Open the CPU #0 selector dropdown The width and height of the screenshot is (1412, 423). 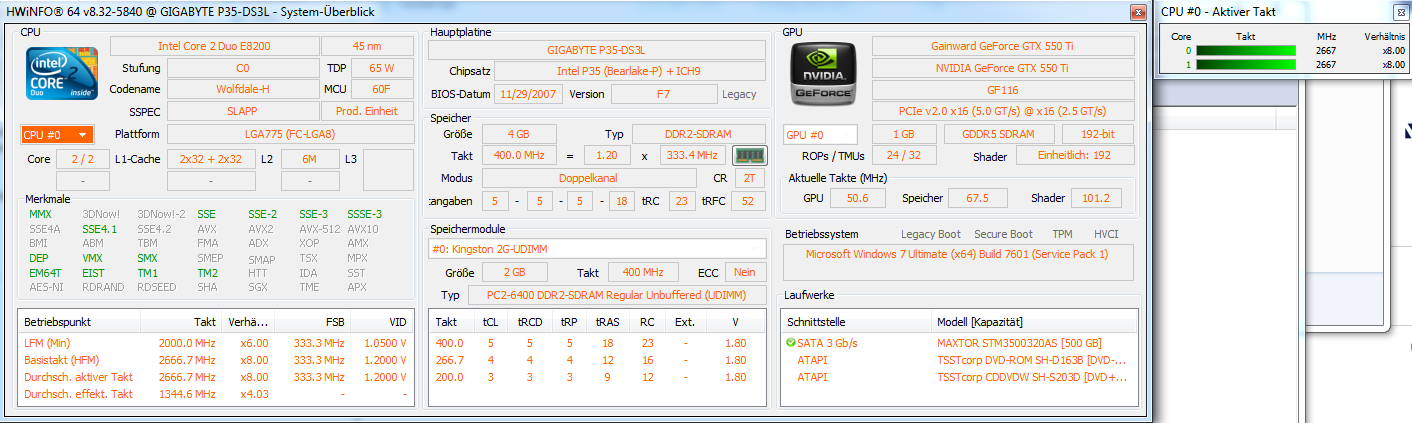57,135
